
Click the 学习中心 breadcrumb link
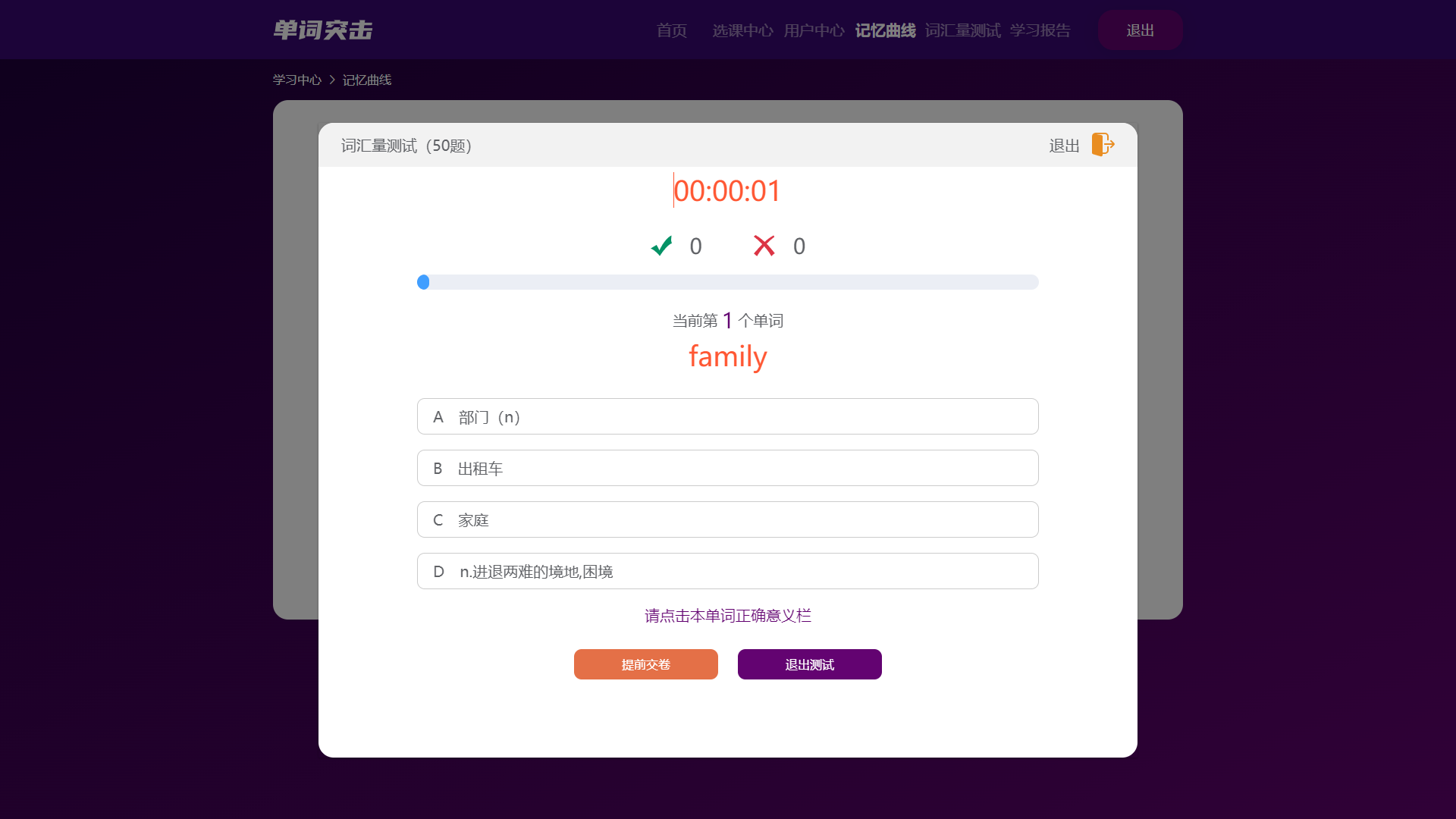pyautogui.click(x=297, y=80)
